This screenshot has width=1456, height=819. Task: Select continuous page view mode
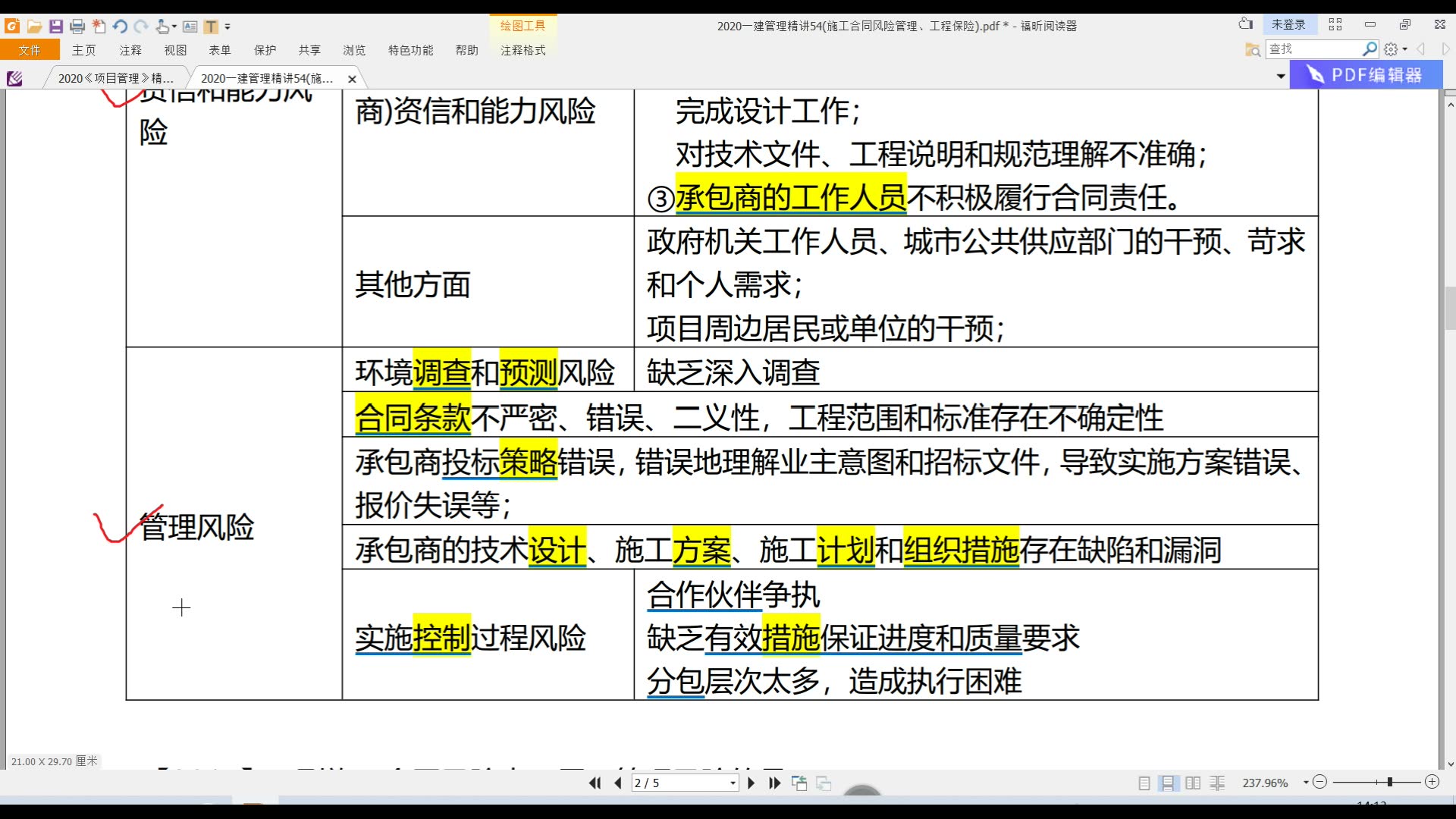[x=1169, y=783]
